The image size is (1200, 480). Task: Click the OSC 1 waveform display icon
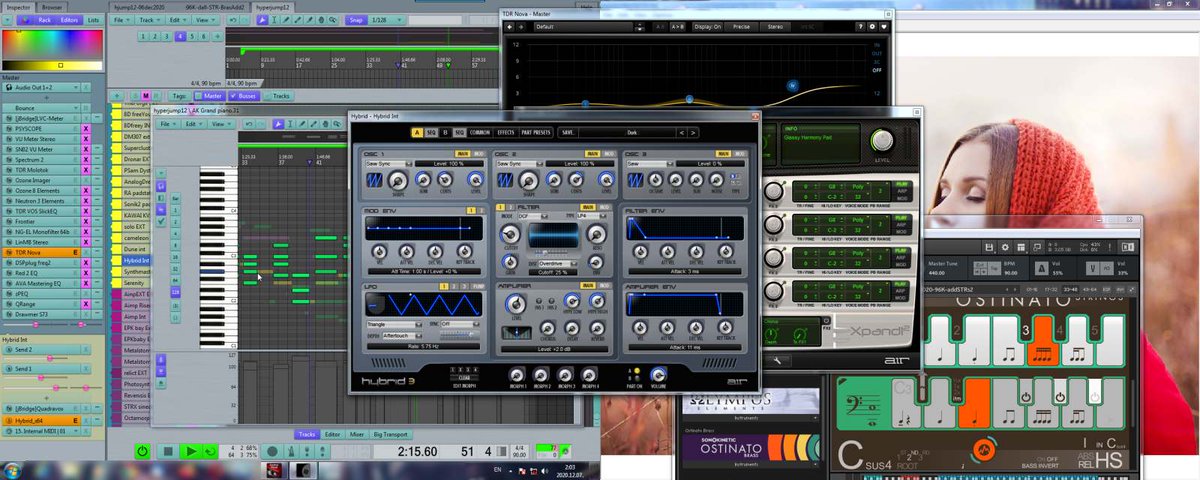coord(375,179)
